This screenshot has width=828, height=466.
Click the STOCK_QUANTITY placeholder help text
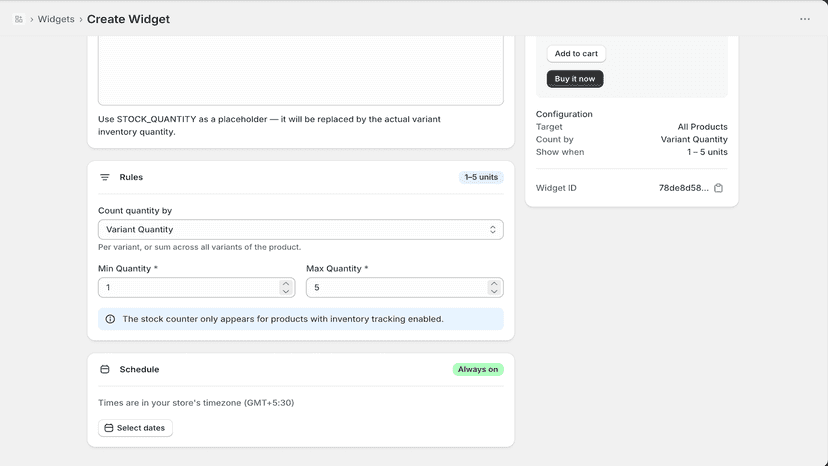269,125
